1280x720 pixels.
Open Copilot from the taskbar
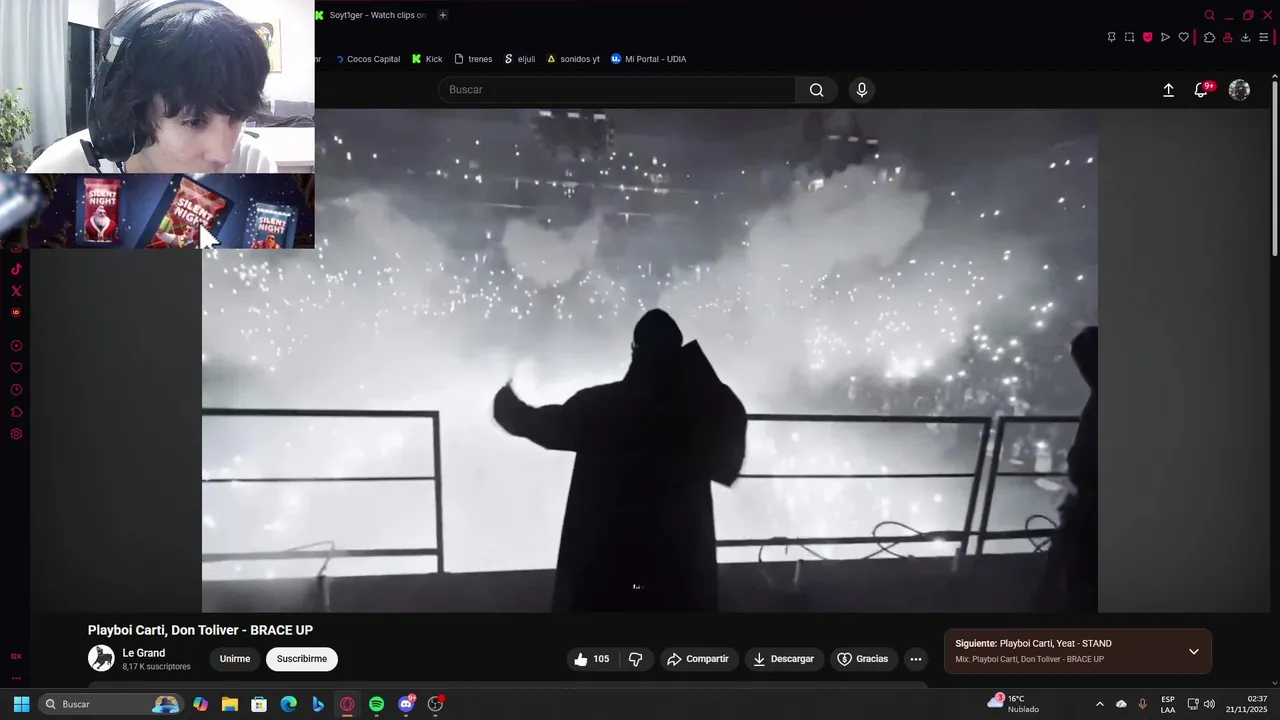[200, 704]
